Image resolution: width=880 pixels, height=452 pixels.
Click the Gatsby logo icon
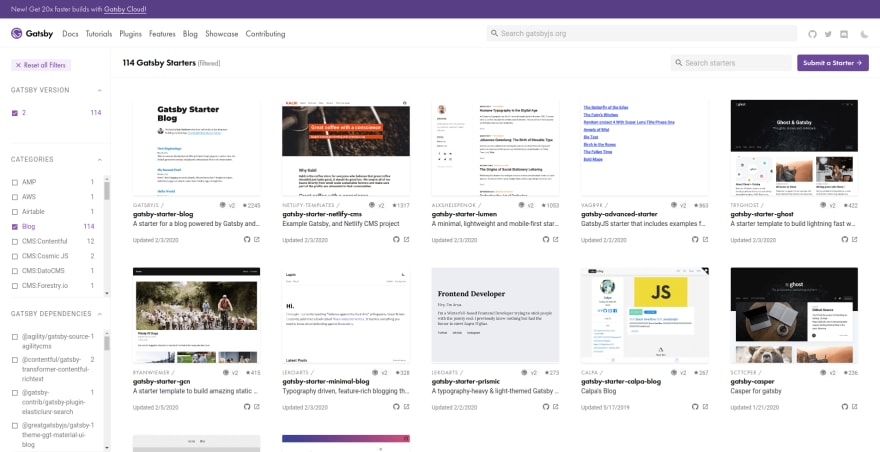pos(16,34)
